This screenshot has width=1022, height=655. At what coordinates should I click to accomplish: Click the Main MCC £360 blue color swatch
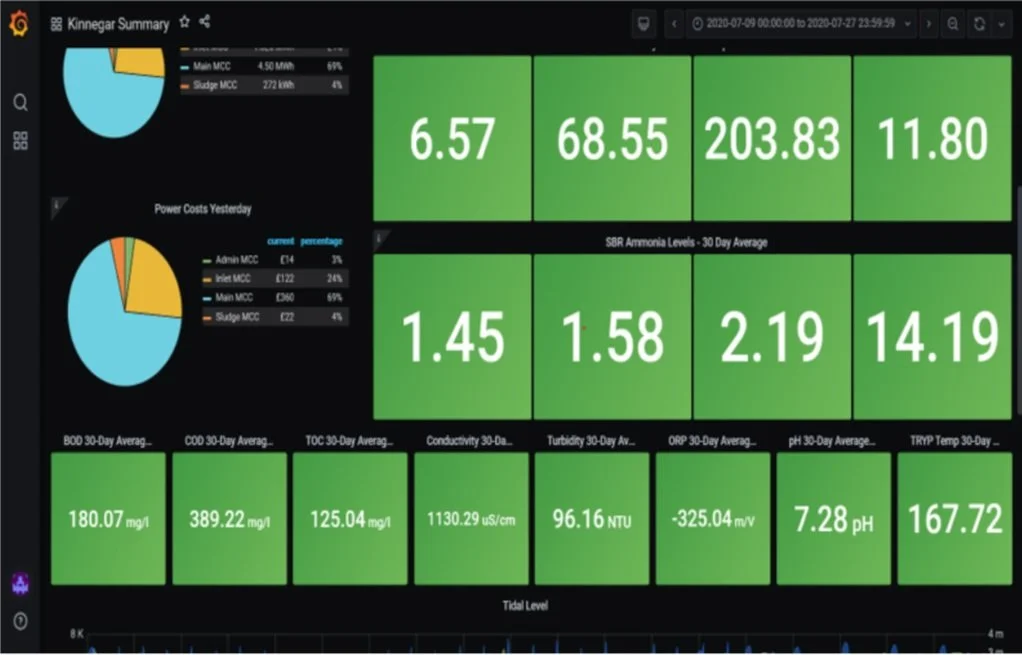[207, 298]
